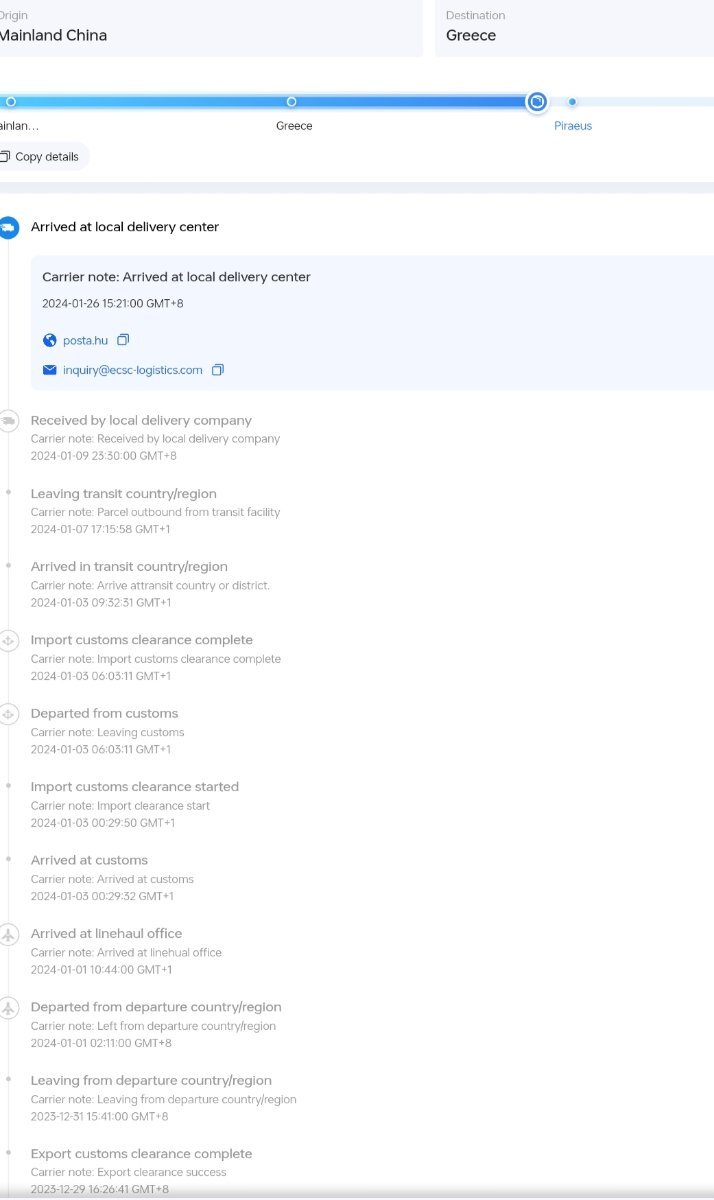Click the Piraeus label under the progress bar
This screenshot has height=1200, width=714.
573,126
